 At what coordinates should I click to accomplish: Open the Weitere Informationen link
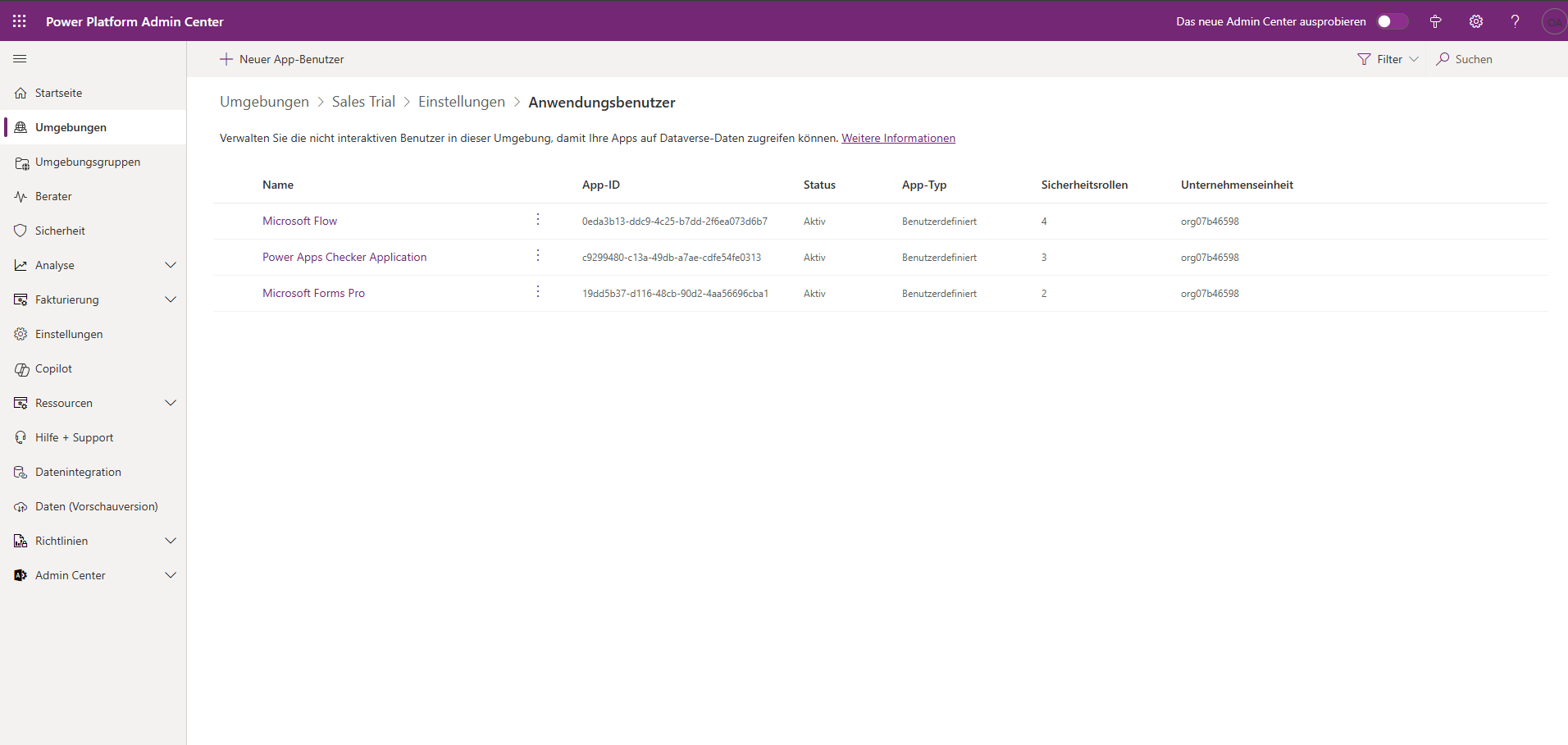(898, 138)
